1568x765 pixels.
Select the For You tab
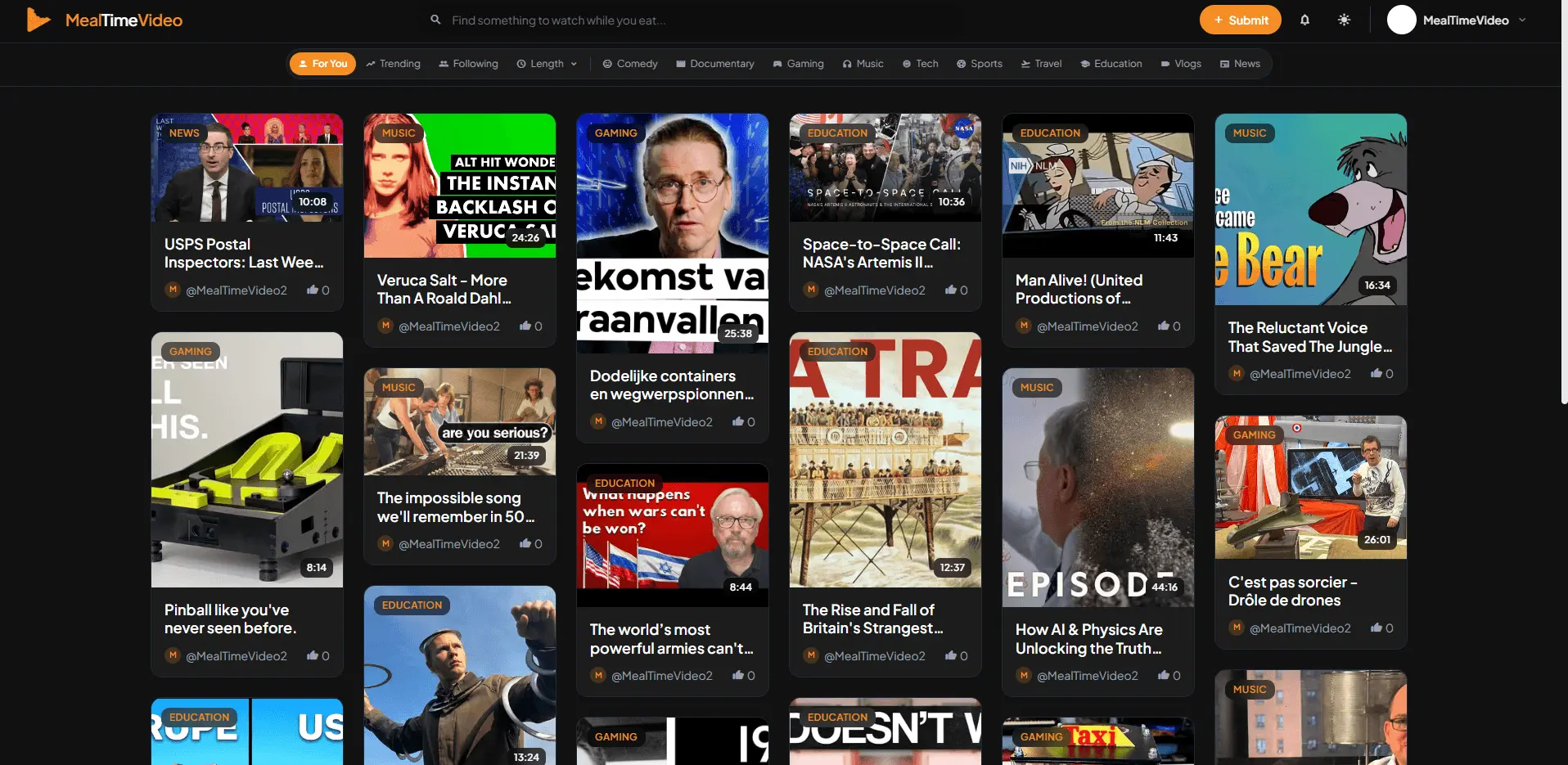pos(322,64)
